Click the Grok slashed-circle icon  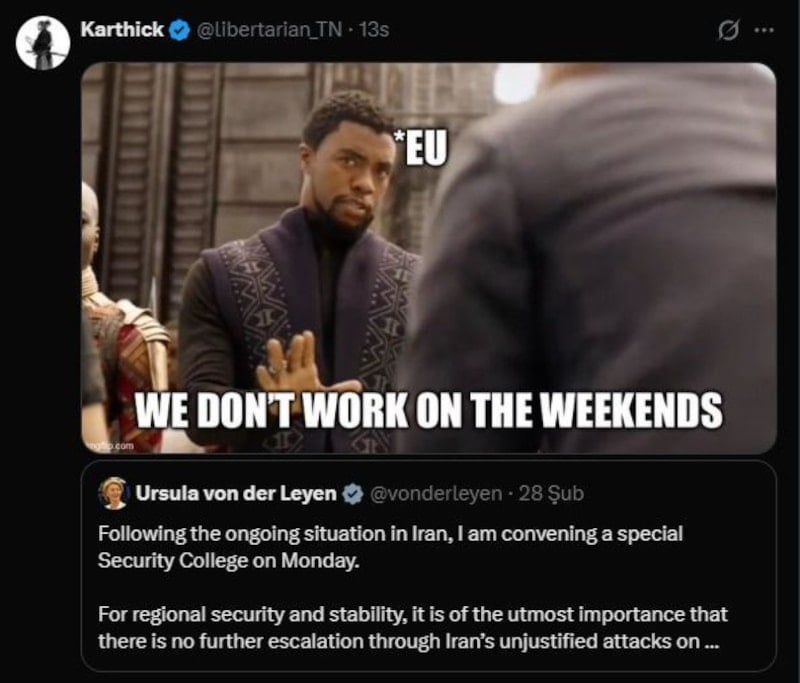pos(728,31)
